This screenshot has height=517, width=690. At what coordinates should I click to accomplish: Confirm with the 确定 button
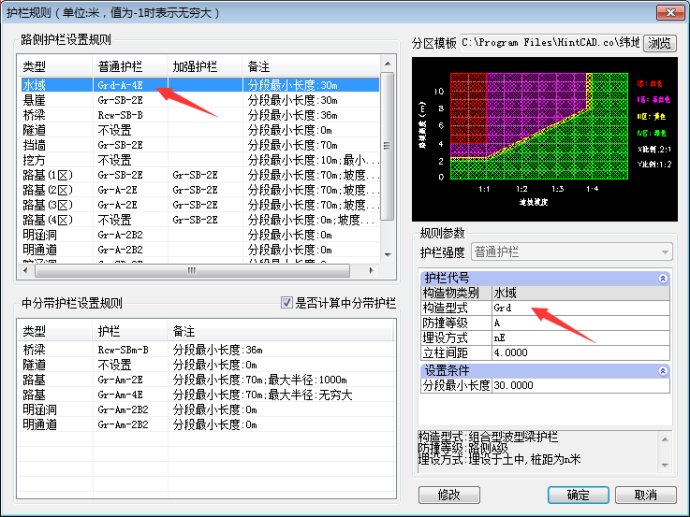pos(578,495)
